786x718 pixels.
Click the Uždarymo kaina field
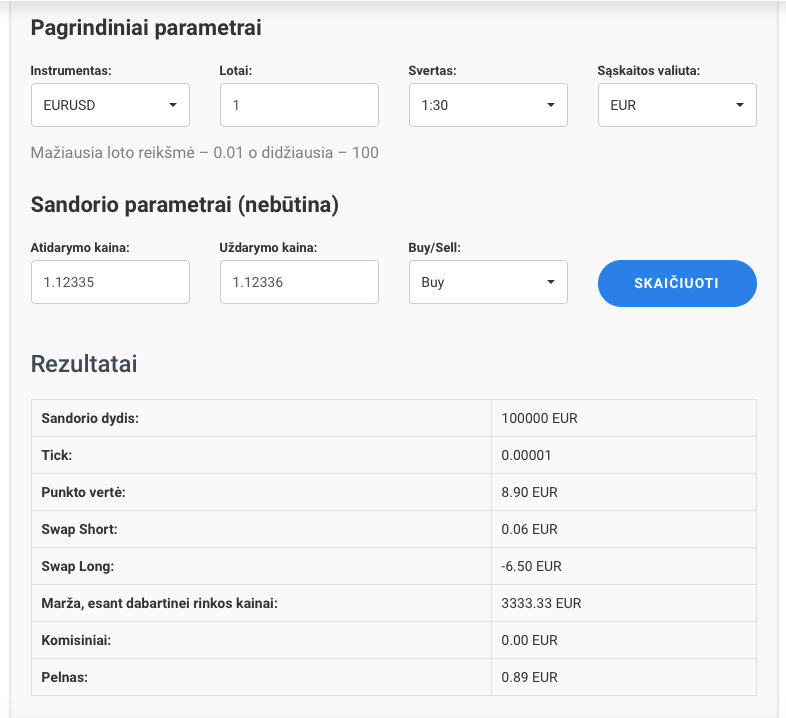[x=299, y=282]
